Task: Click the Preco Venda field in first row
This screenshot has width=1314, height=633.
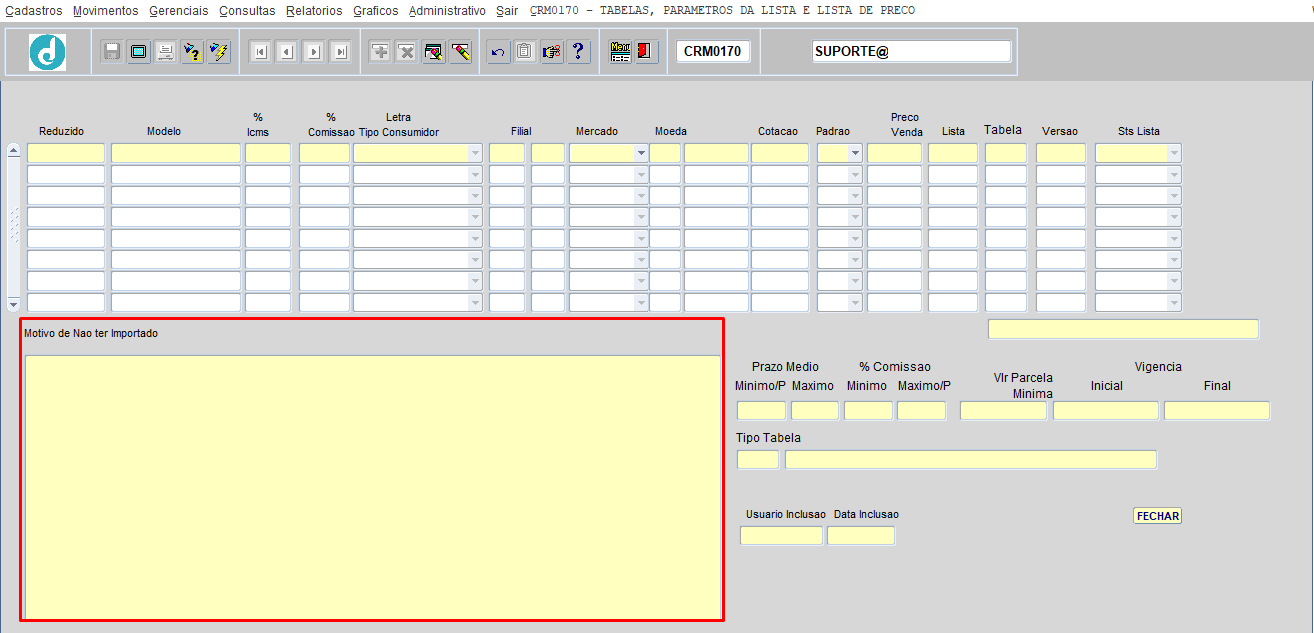Action: click(x=894, y=153)
